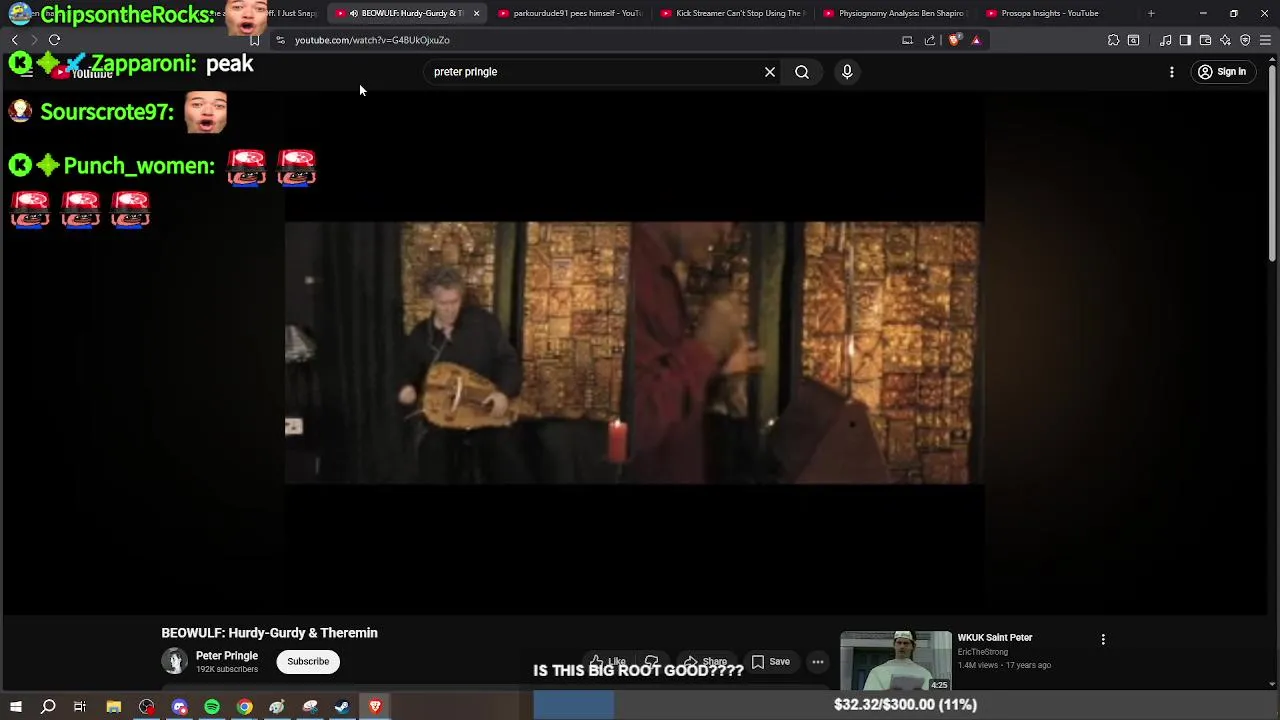
Task: Open Steam from the taskbar
Action: pos(342,707)
